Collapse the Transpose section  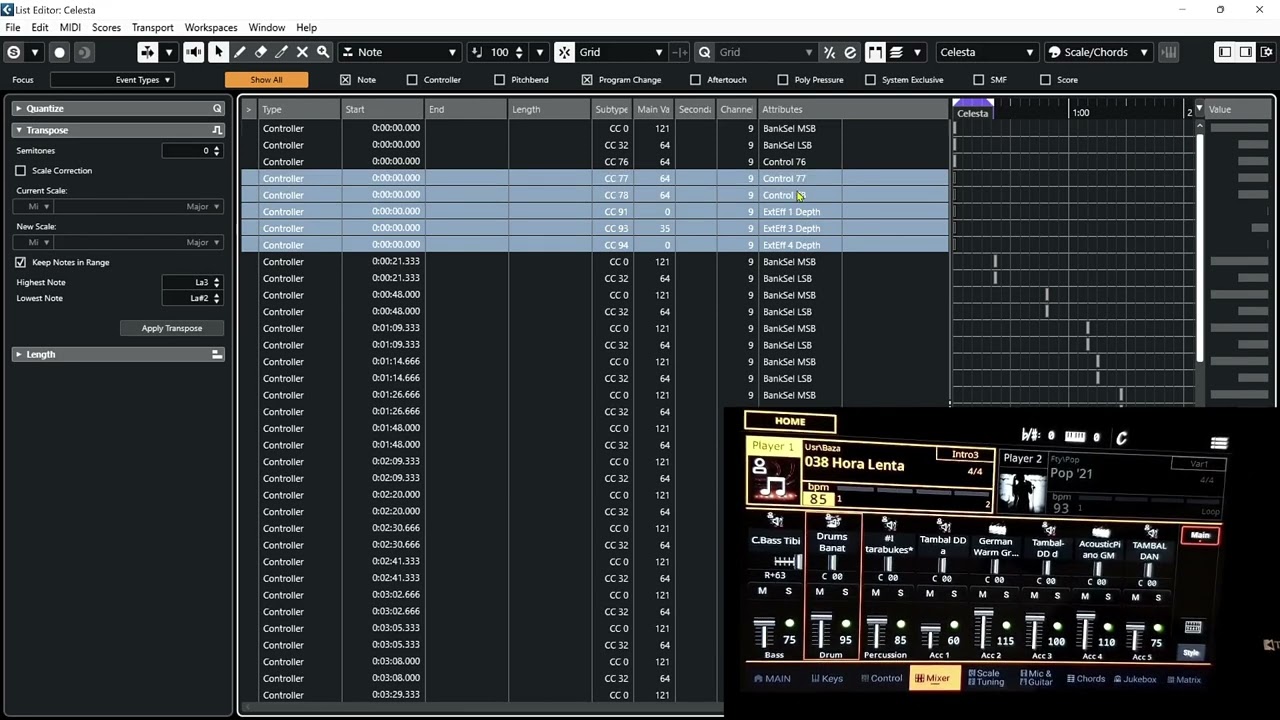coord(18,130)
